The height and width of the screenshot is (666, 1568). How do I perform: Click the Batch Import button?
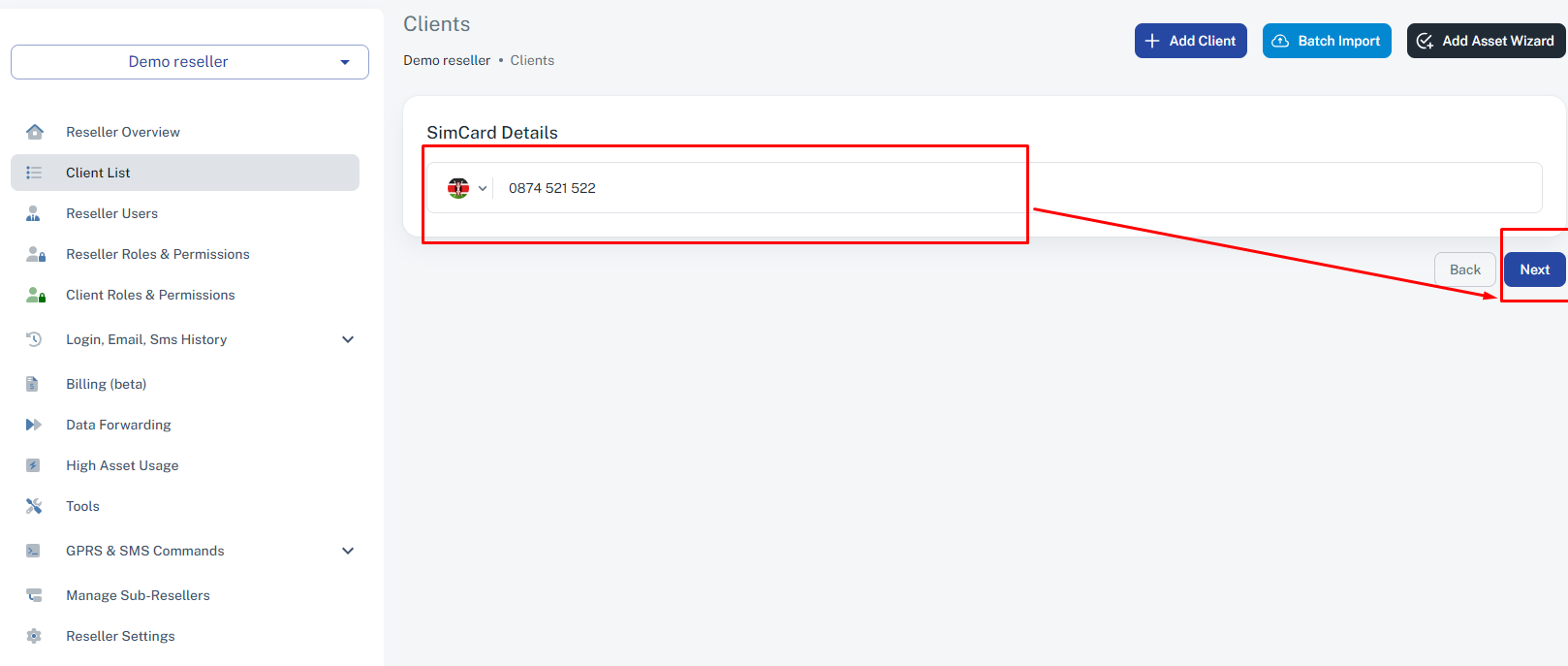click(x=1328, y=41)
